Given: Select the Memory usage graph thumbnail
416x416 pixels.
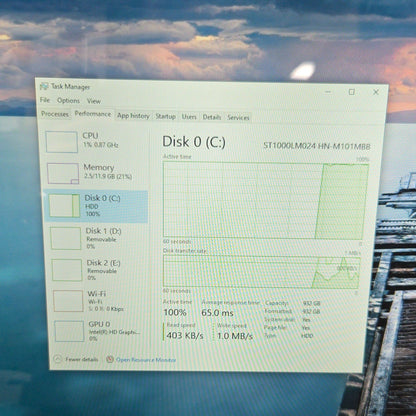Looking at the screenshot, I should [x=63, y=173].
